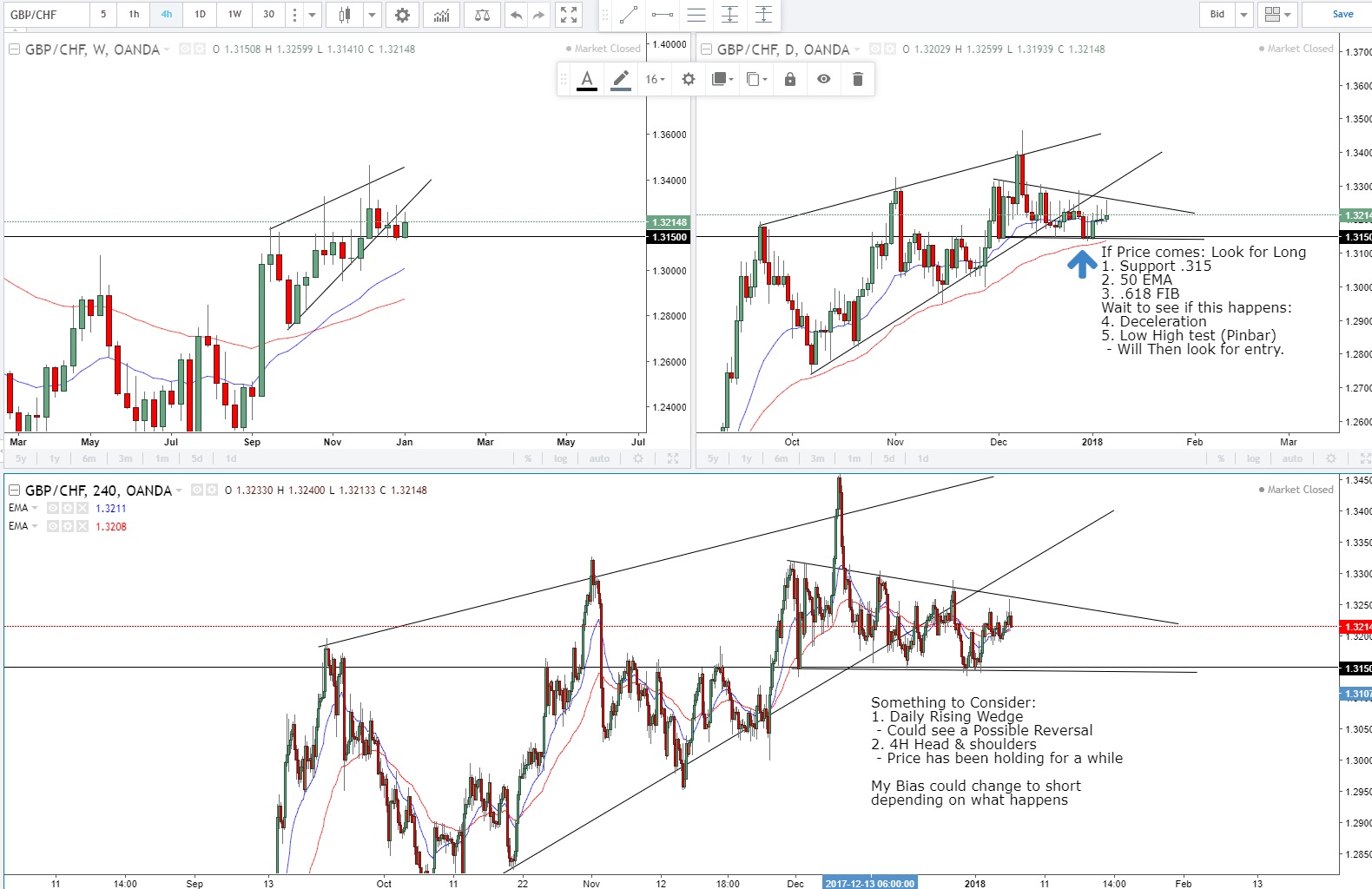Open the Indicators menu
The height and width of the screenshot is (889, 1372).
[x=442, y=15]
